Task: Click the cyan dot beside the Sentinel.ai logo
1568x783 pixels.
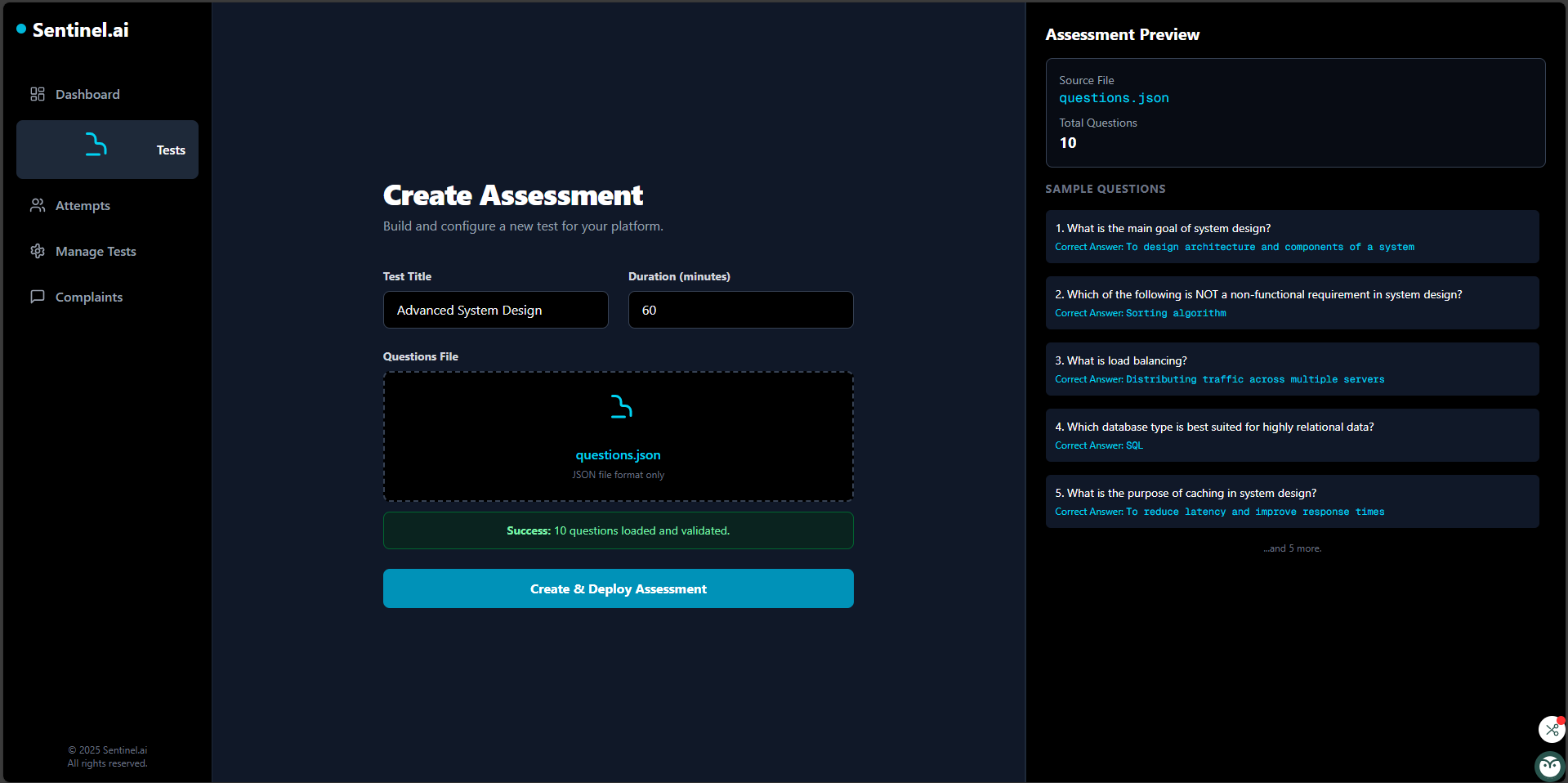Action: point(21,29)
